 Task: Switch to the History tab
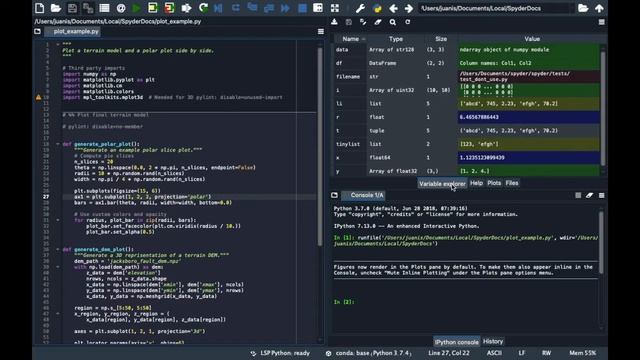coord(493,342)
